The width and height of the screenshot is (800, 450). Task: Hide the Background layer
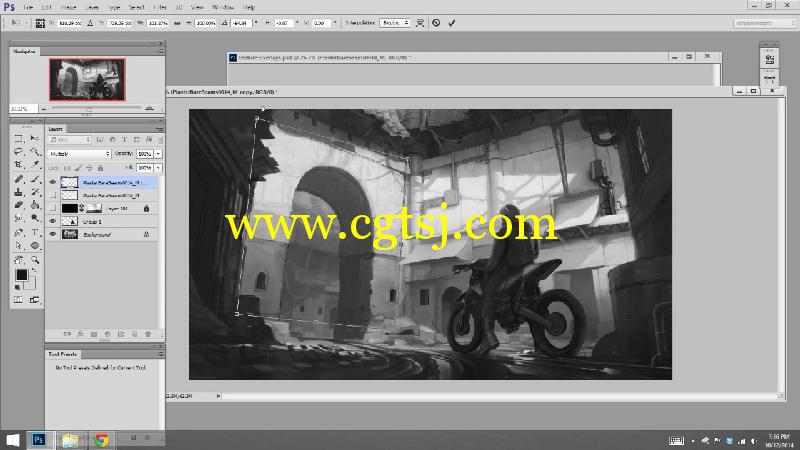[x=53, y=235]
